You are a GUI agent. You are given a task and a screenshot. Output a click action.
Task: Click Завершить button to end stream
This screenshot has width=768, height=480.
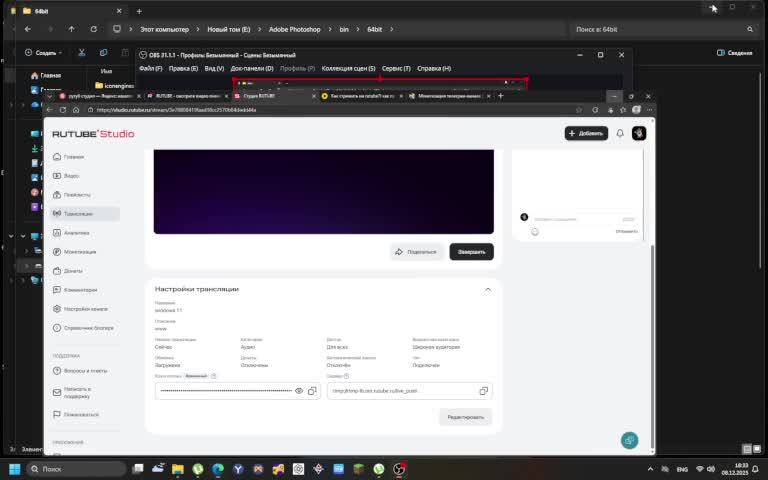coord(472,252)
